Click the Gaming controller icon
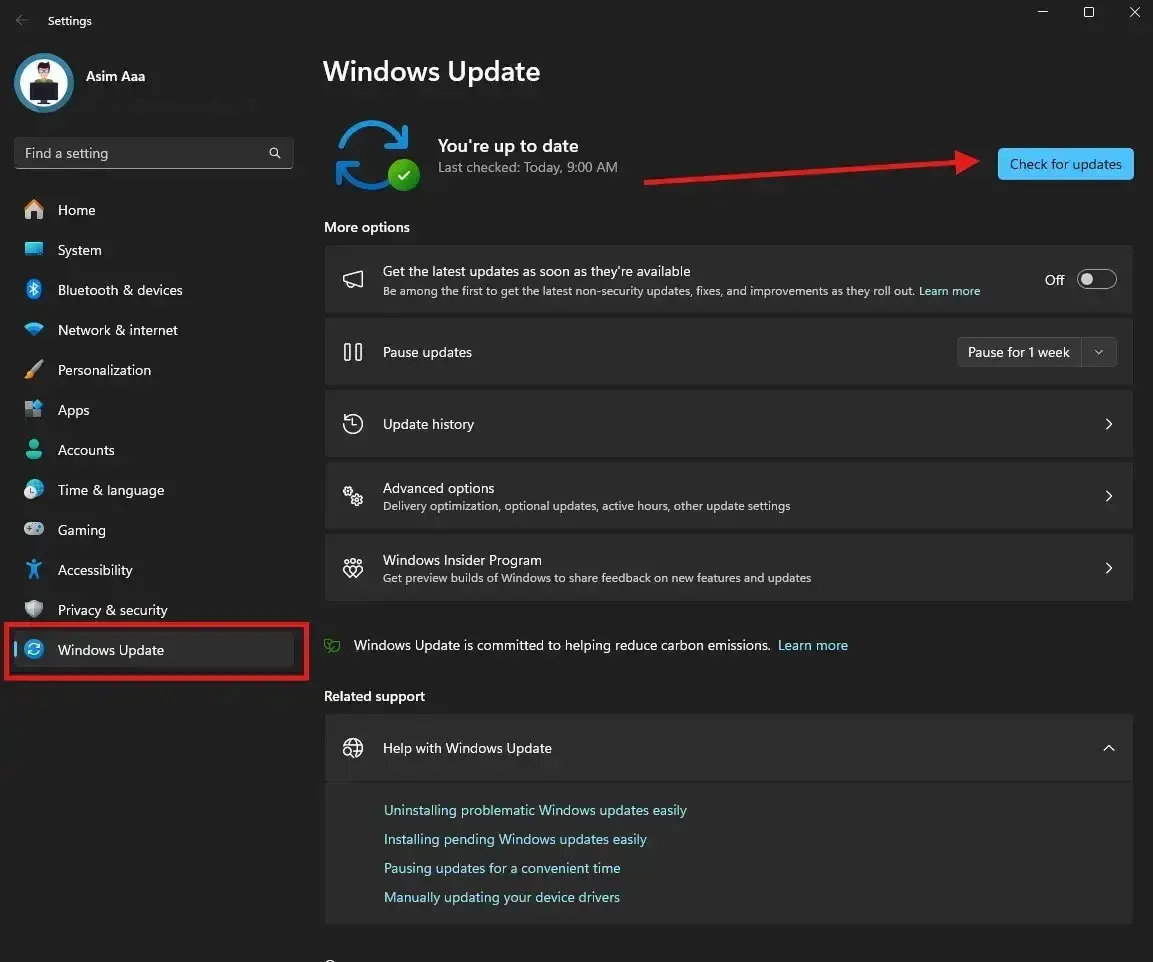The width and height of the screenshot is (1153, 962). click(34, 530)
